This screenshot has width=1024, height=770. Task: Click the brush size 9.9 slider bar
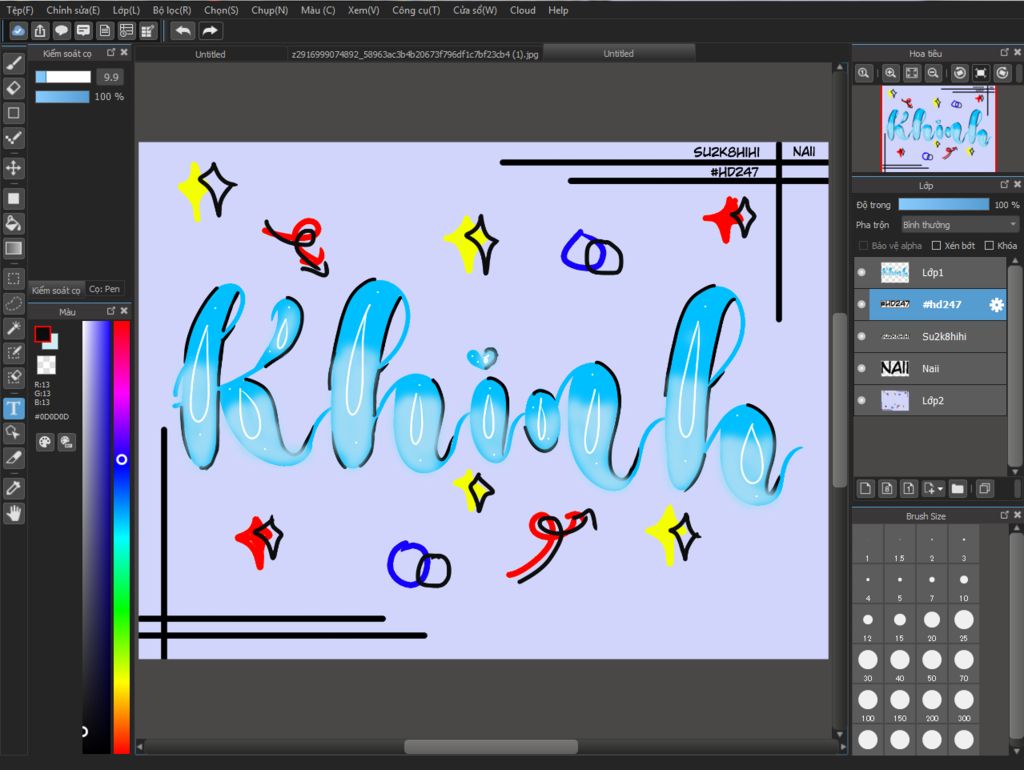tap(63, 76)
